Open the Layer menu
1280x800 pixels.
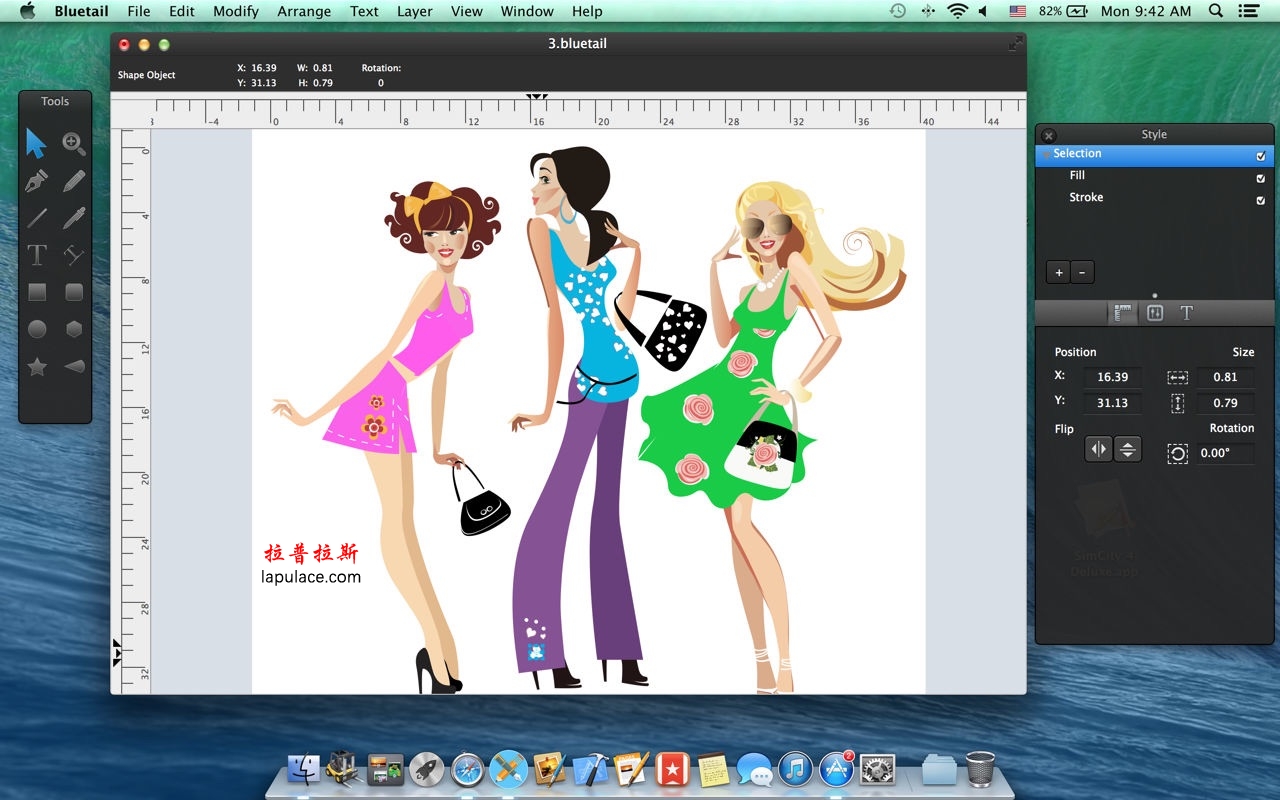415,11
